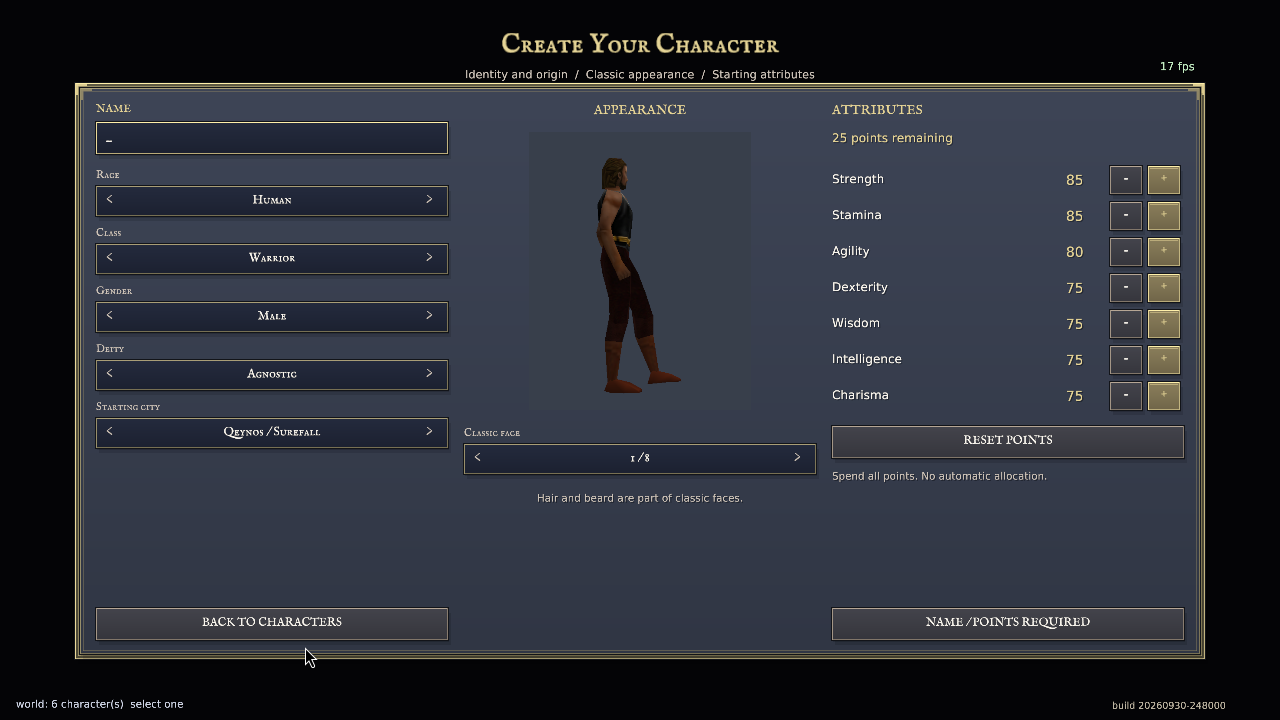Viewport: 1280px width, 720px height.
Task: Lower Intelligence with the minus button
Action: [1126, 360]
